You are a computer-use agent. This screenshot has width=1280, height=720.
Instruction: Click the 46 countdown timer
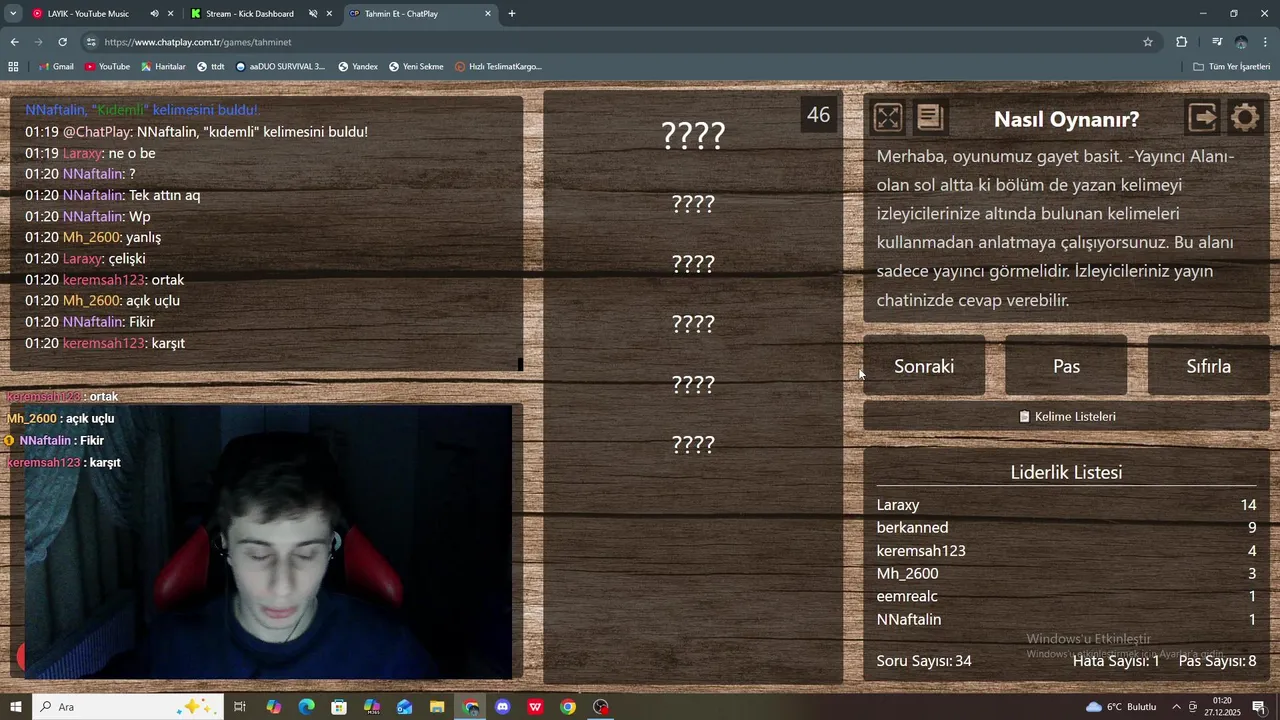(x=818, y=115)
